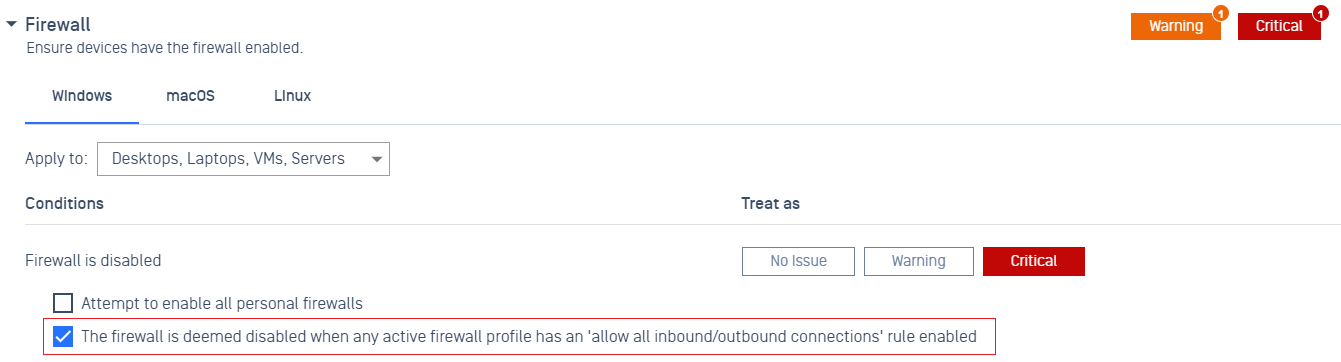Click the 'allow all inbound/outbound connections' rule text
The image size is (1341, 362).
pos(529,337)
